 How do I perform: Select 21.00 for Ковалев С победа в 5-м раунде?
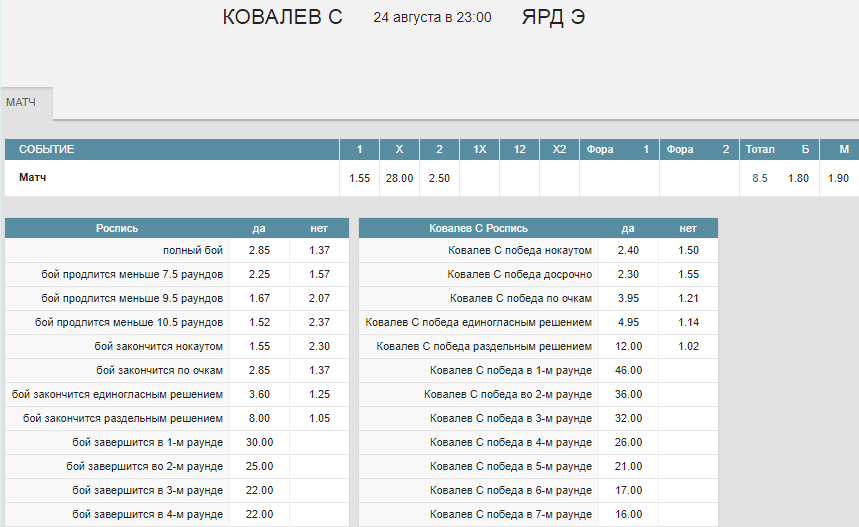pos(628,467)
